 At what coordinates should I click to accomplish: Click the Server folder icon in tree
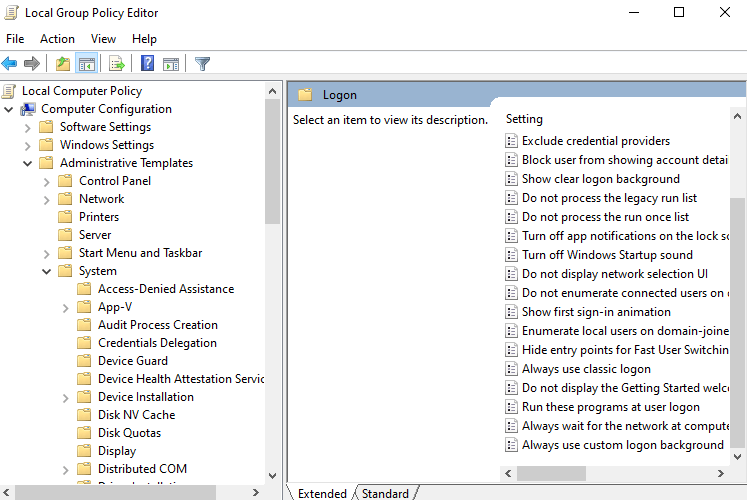point(65,235)
